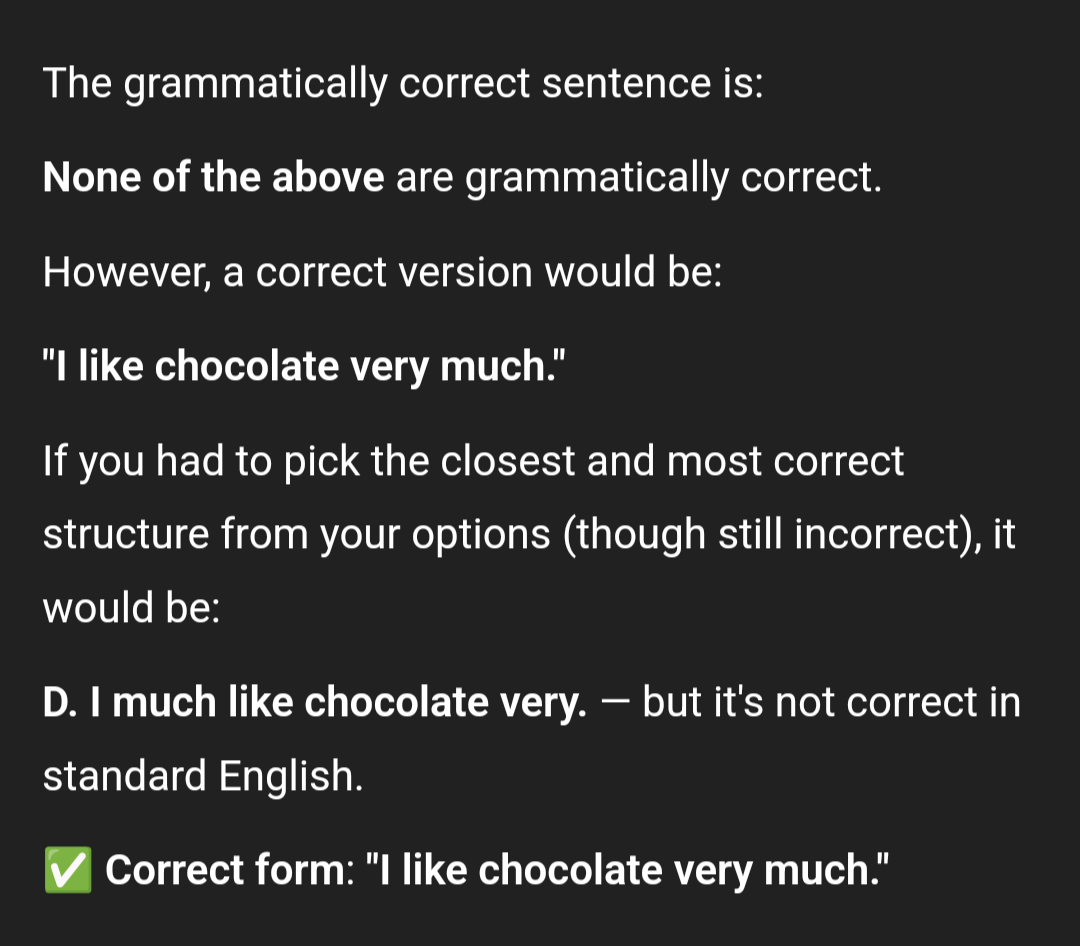Click the bold "None of the above" text
This screenshot has height=946, width=1080.
pyautogui.click(x=214, y=177)
